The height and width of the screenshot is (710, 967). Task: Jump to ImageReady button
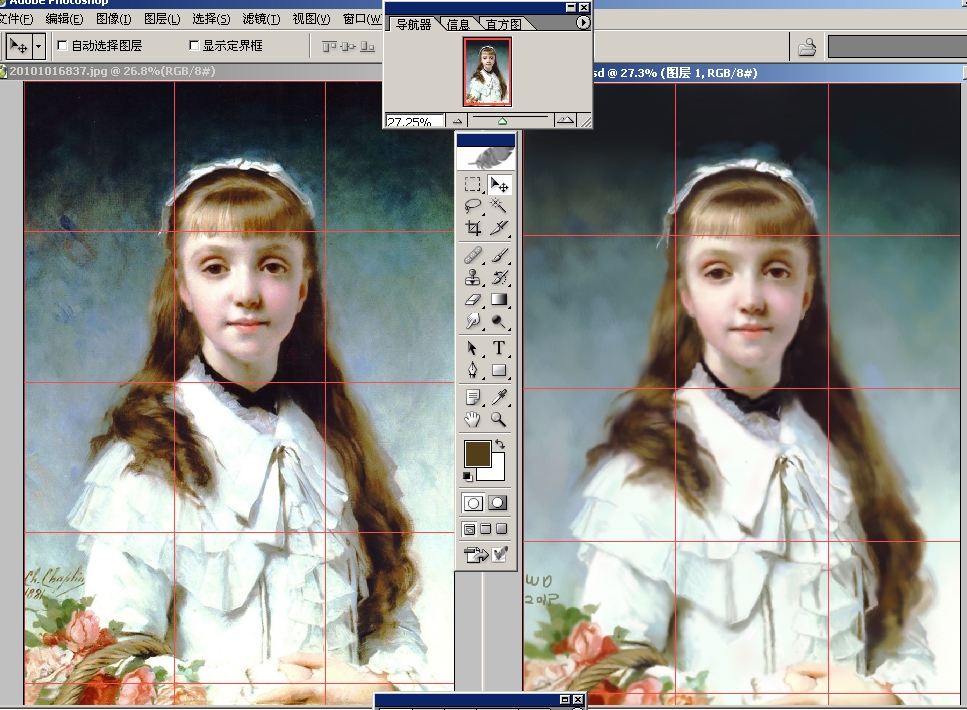click(477, 555)
